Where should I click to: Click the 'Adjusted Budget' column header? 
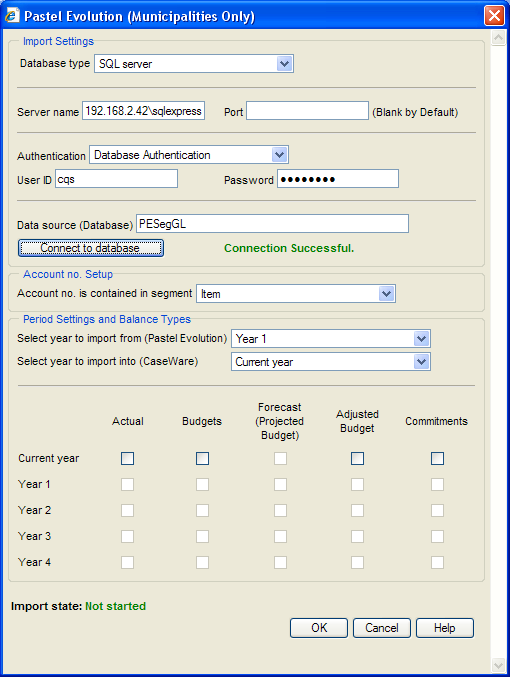[x=358, y=421]
